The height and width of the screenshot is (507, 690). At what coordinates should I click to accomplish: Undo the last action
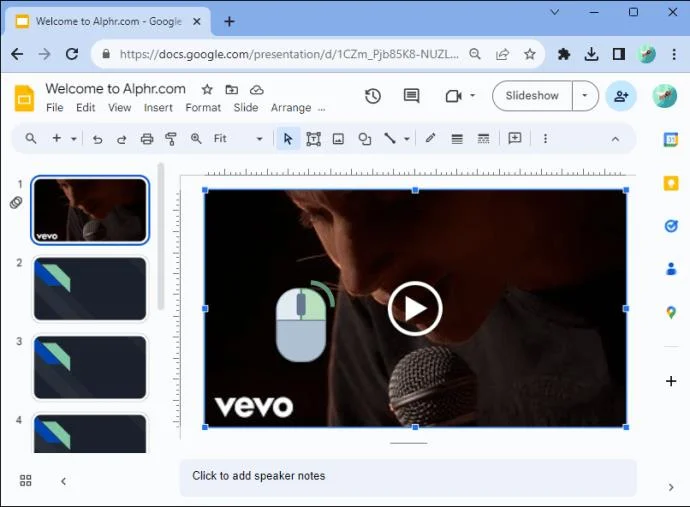[x=98, y=139]
